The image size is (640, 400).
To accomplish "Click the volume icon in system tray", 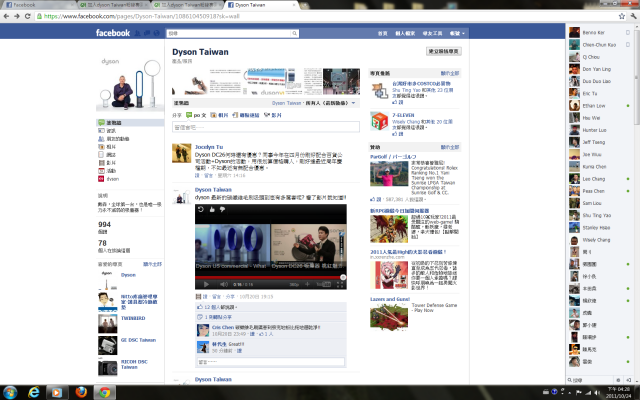I will pyautogui.click(x=597, y=393).
